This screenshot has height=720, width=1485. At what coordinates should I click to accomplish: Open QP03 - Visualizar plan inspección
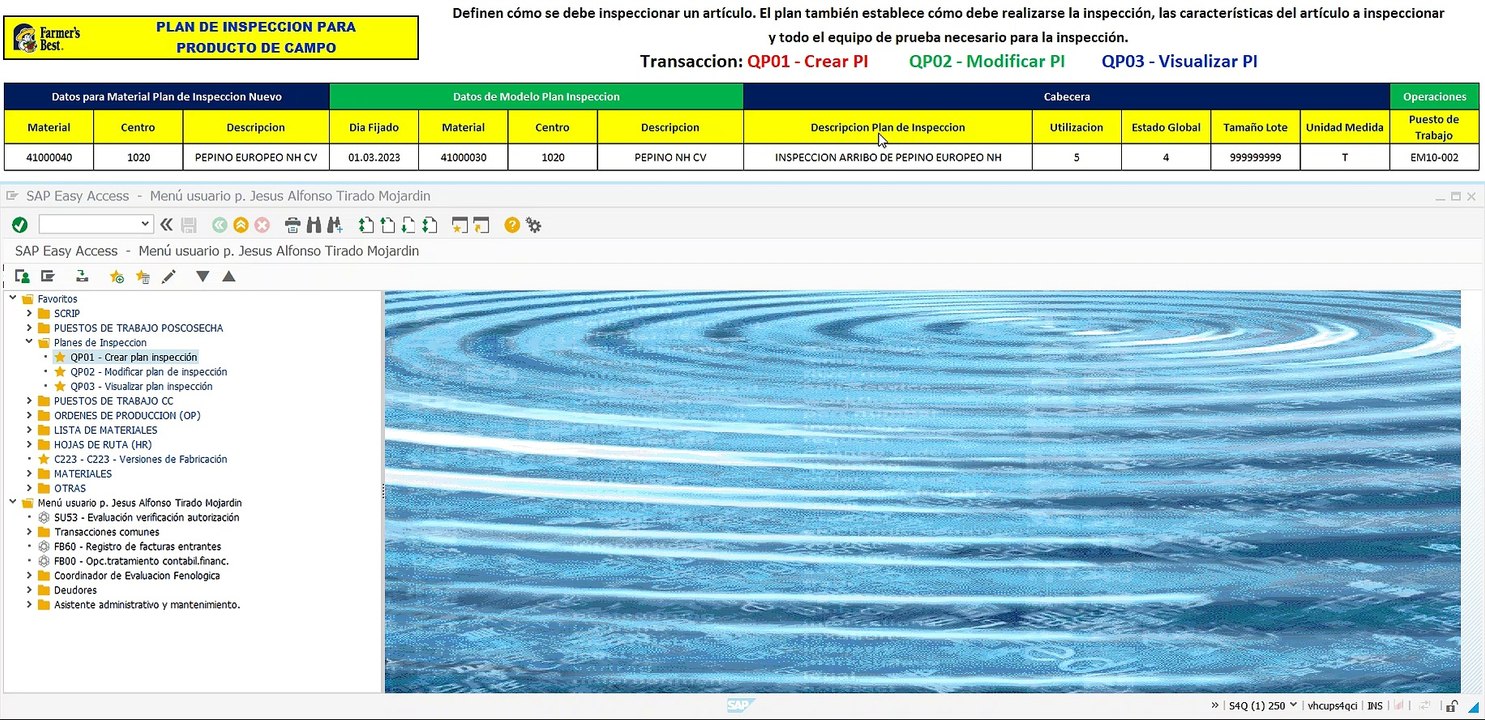coord(141,386)
